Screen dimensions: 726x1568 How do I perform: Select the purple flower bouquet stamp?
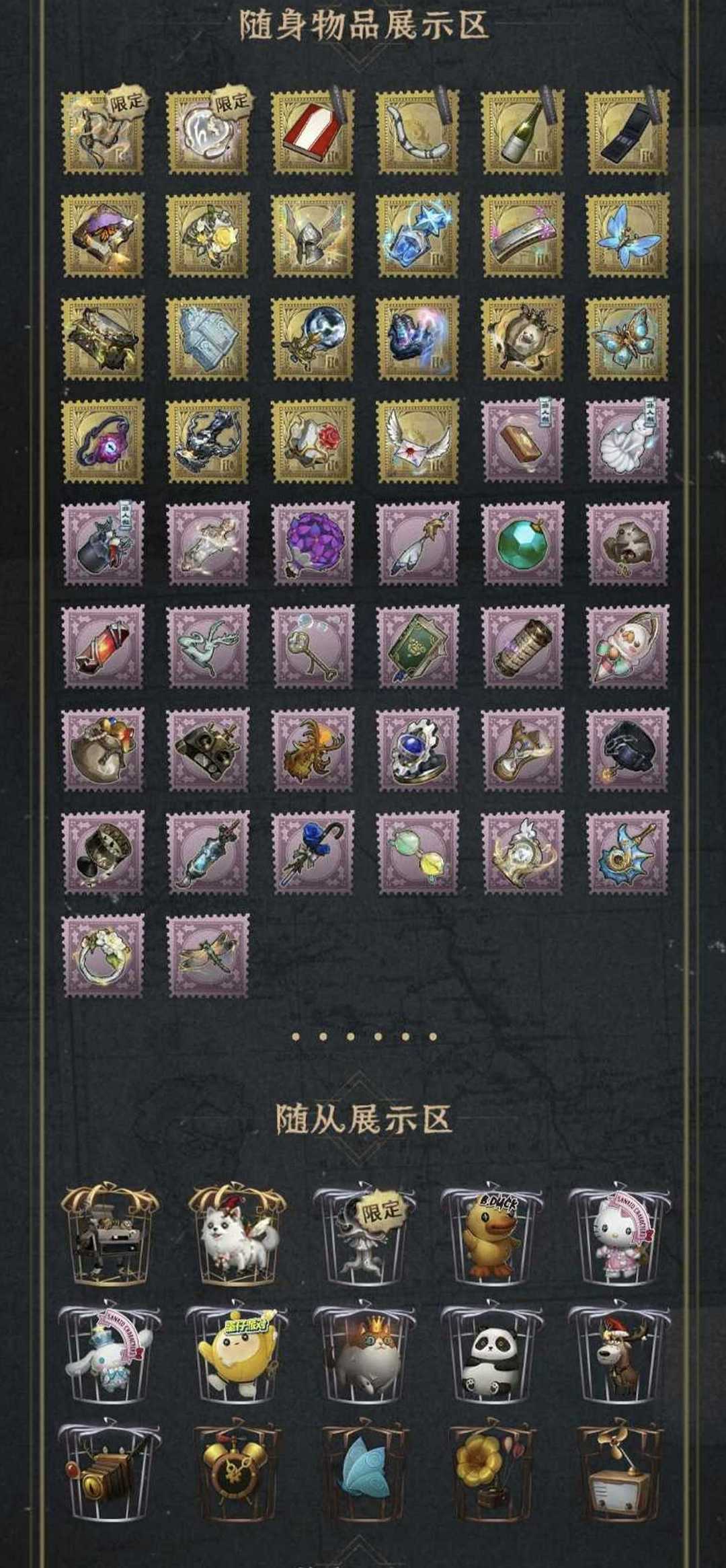[x=313, y=544]
